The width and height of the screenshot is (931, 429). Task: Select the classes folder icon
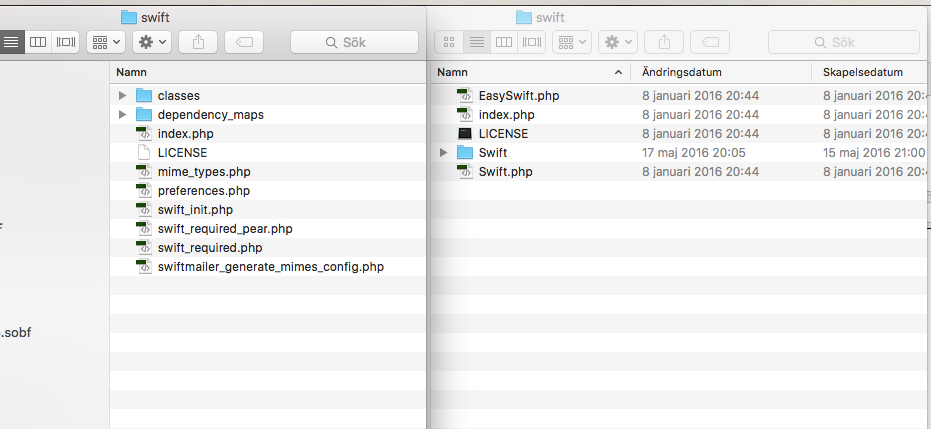pos(144,96)
